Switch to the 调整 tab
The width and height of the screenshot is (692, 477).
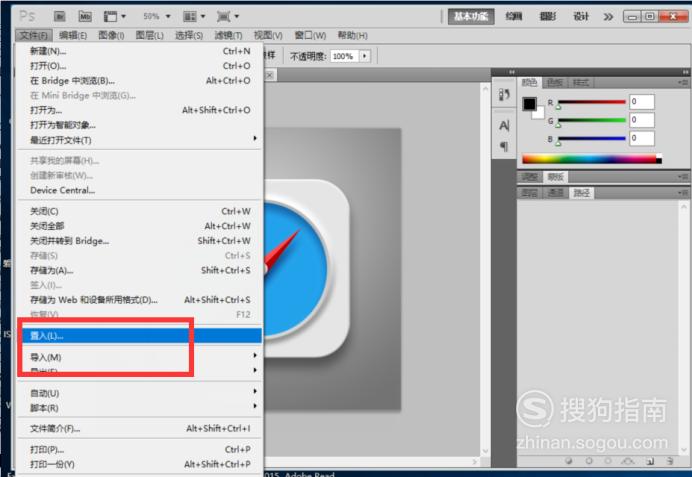(529, 177)
